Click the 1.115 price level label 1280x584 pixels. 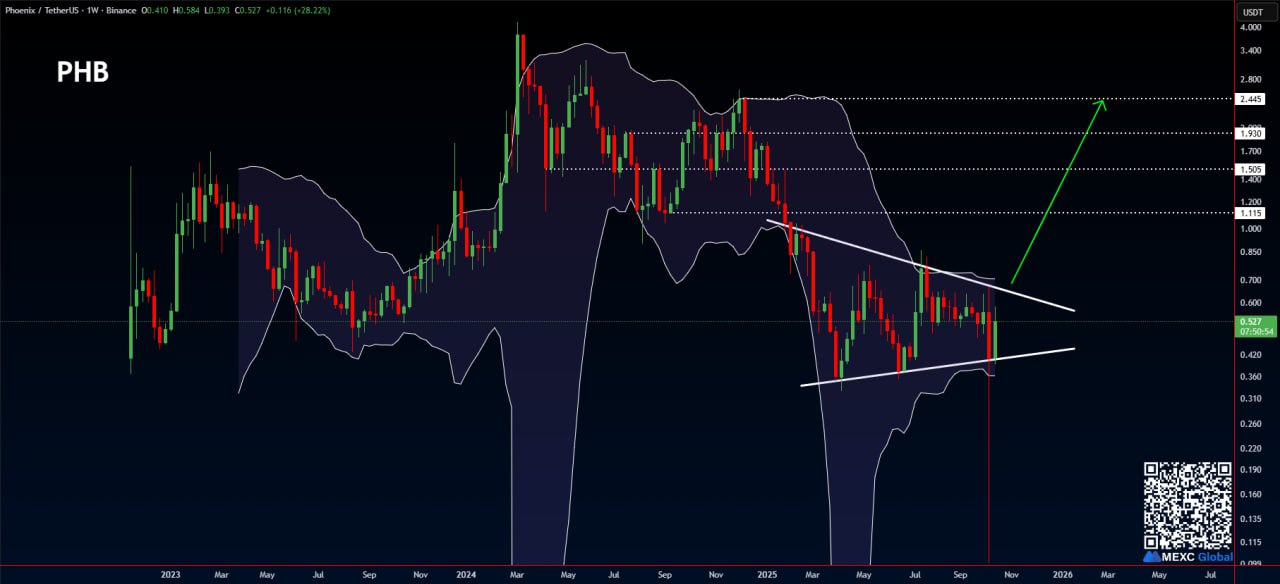1252,213
